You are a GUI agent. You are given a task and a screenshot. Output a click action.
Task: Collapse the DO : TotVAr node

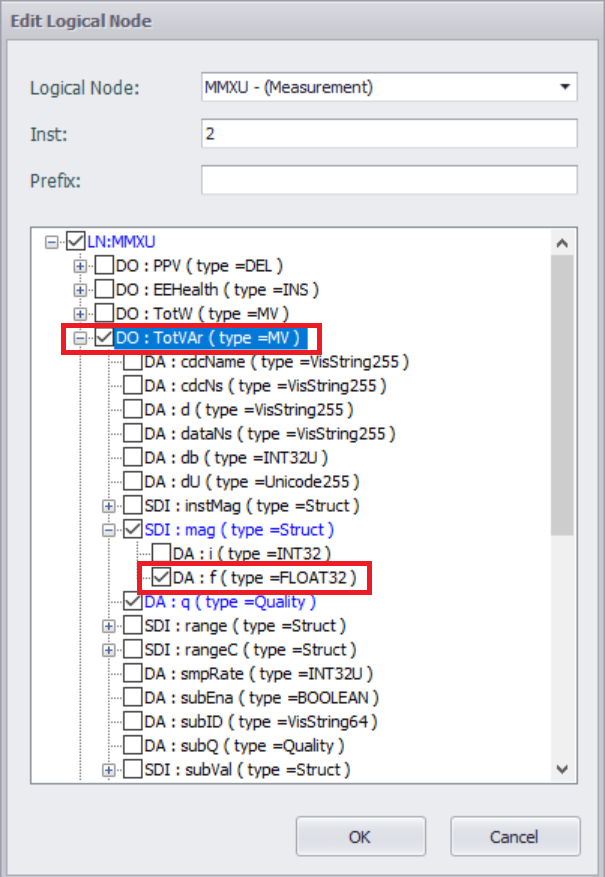[81, 339]
